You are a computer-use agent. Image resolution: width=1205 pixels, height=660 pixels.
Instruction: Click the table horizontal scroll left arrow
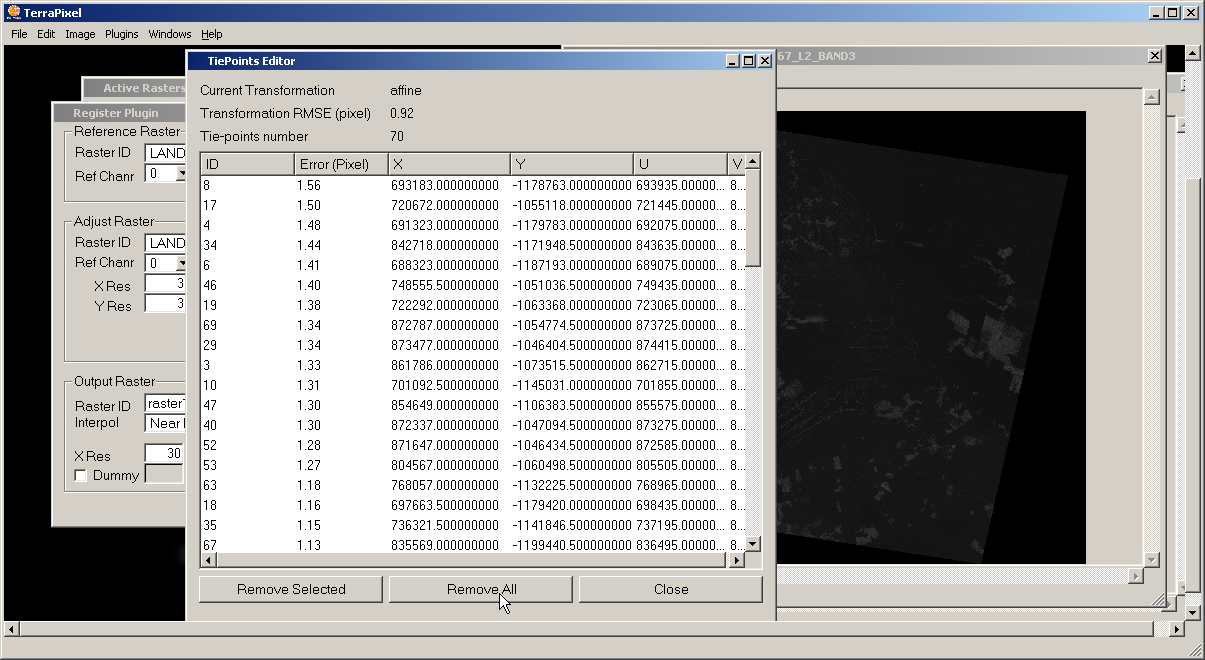coord(207,560)
